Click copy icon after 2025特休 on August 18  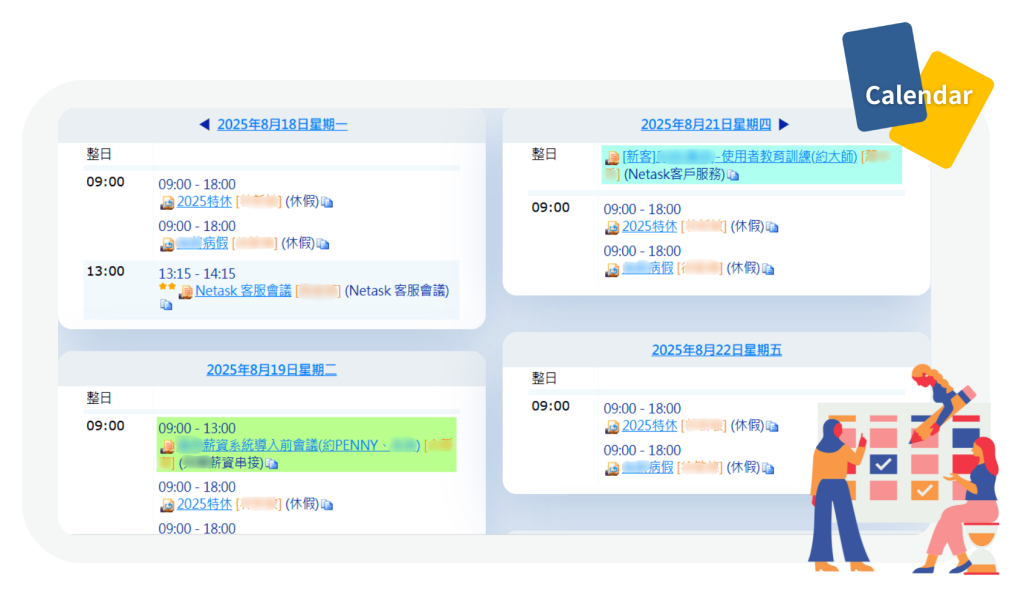327,202
